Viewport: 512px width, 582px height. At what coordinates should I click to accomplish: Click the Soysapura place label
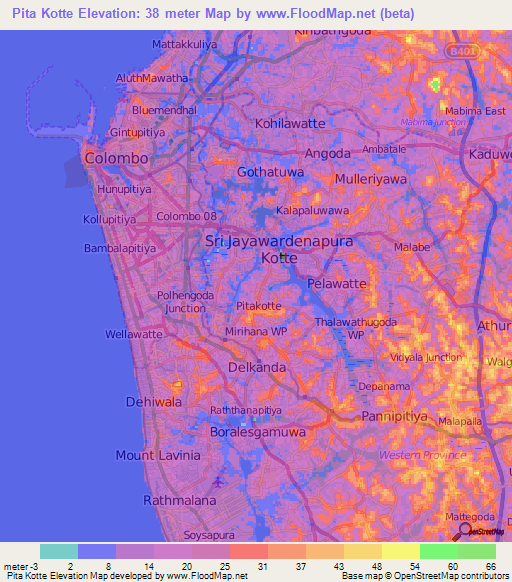tap(209, 535)
